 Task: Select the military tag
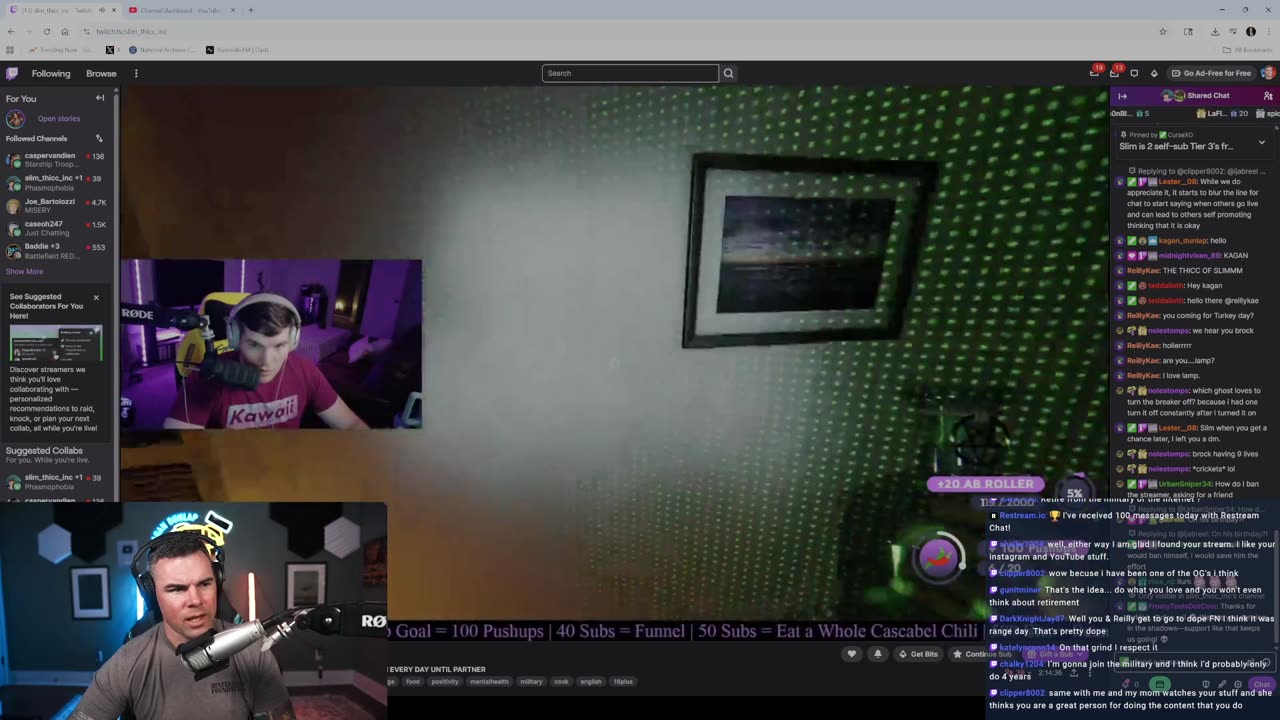click(x=531, y=682)
